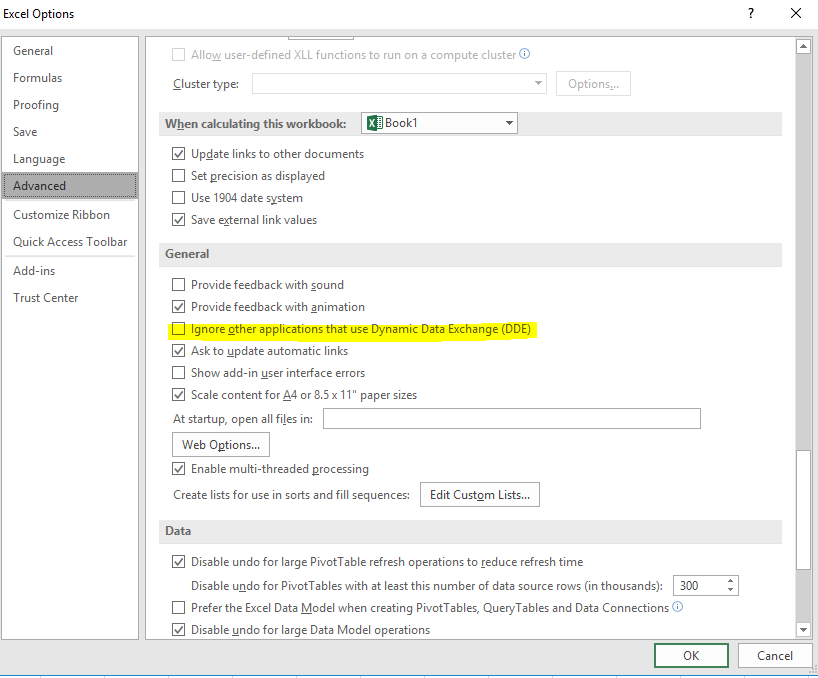Click disabled Allow user-defined XLL functions checkbox

[178, 55]
